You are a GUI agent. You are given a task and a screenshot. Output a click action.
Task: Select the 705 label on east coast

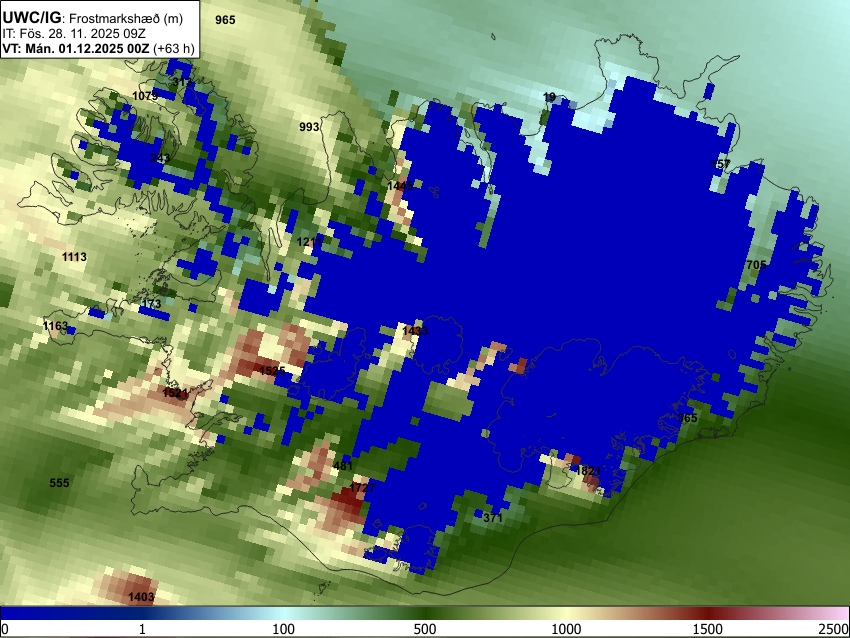click(756, 265)
